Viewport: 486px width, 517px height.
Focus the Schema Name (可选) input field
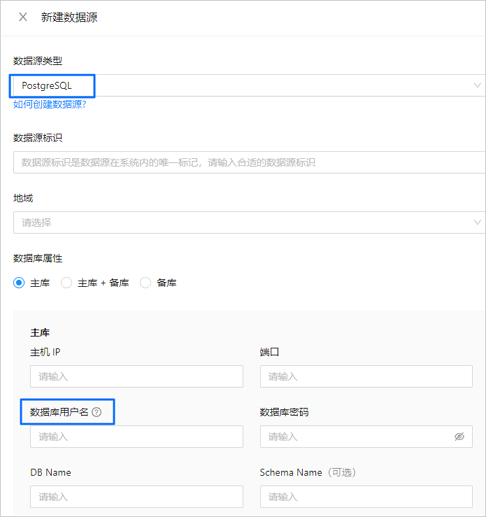coord(366,497)
